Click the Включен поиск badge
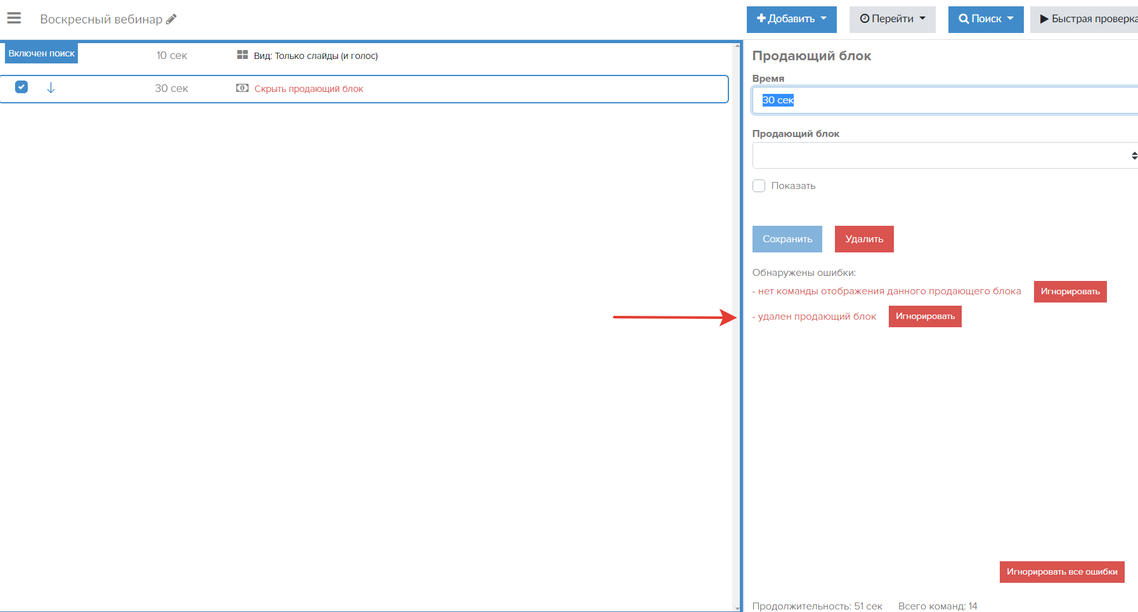The width and height of the screenshot is (1138, 612). tap(41, 53)
